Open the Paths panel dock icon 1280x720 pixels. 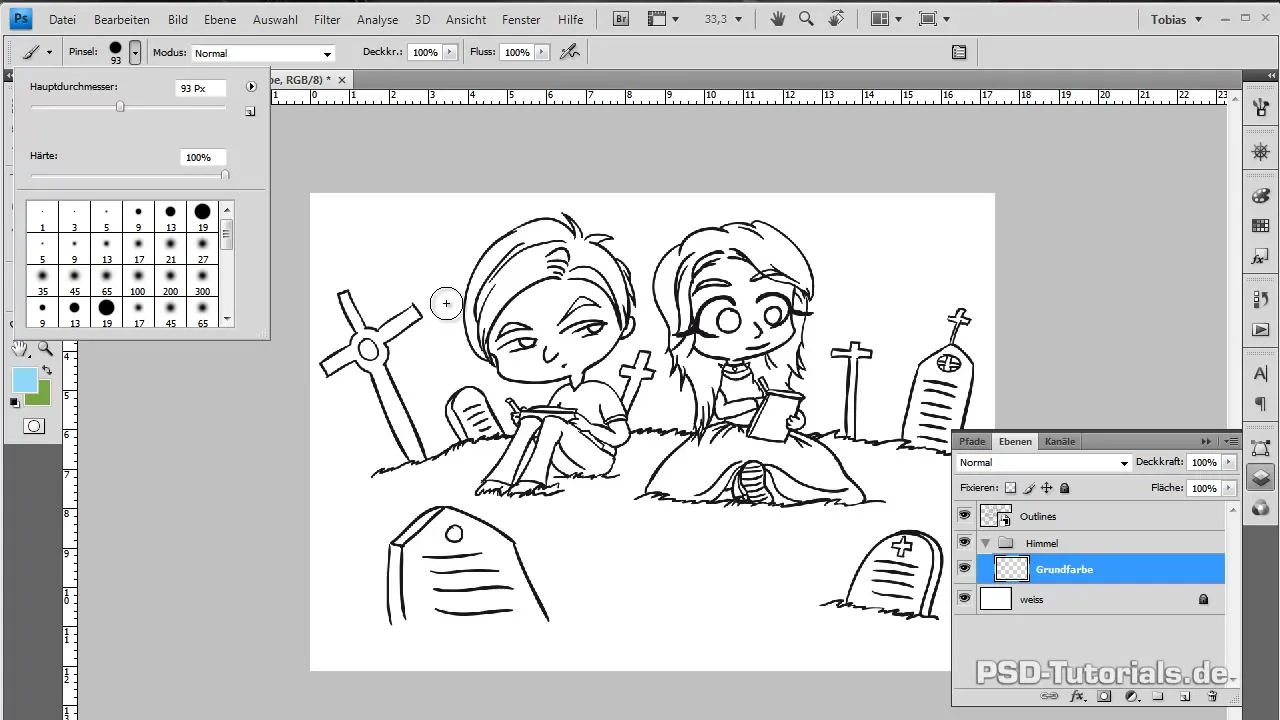point(1260,449)
